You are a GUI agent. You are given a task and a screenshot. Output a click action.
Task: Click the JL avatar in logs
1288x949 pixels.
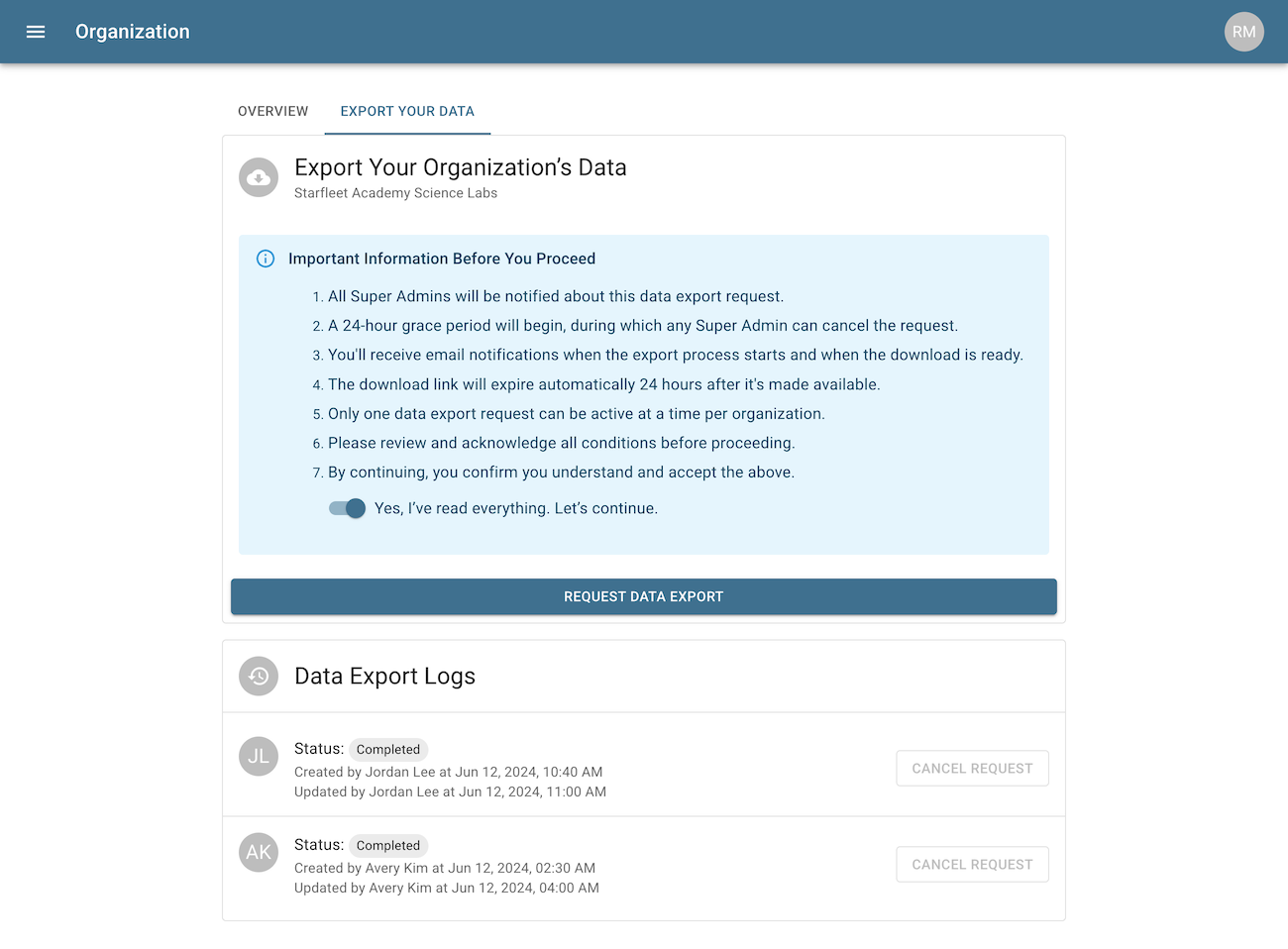259,756
